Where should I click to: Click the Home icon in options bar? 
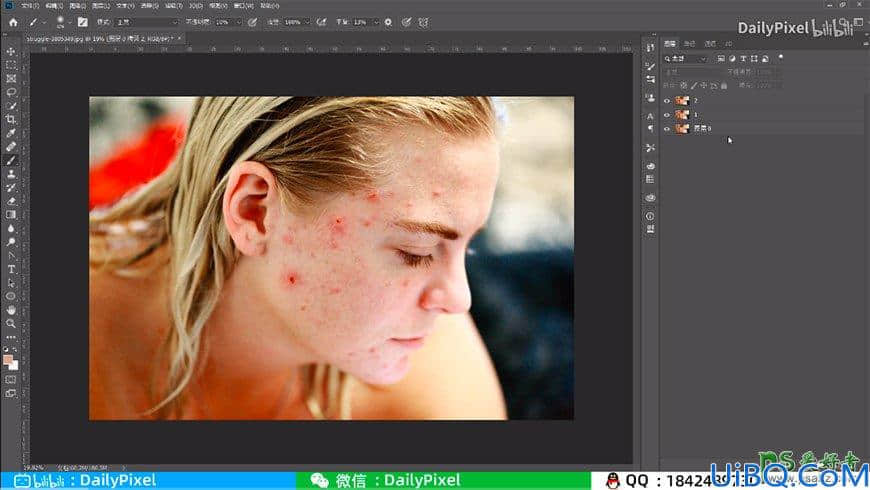(13, 23)
